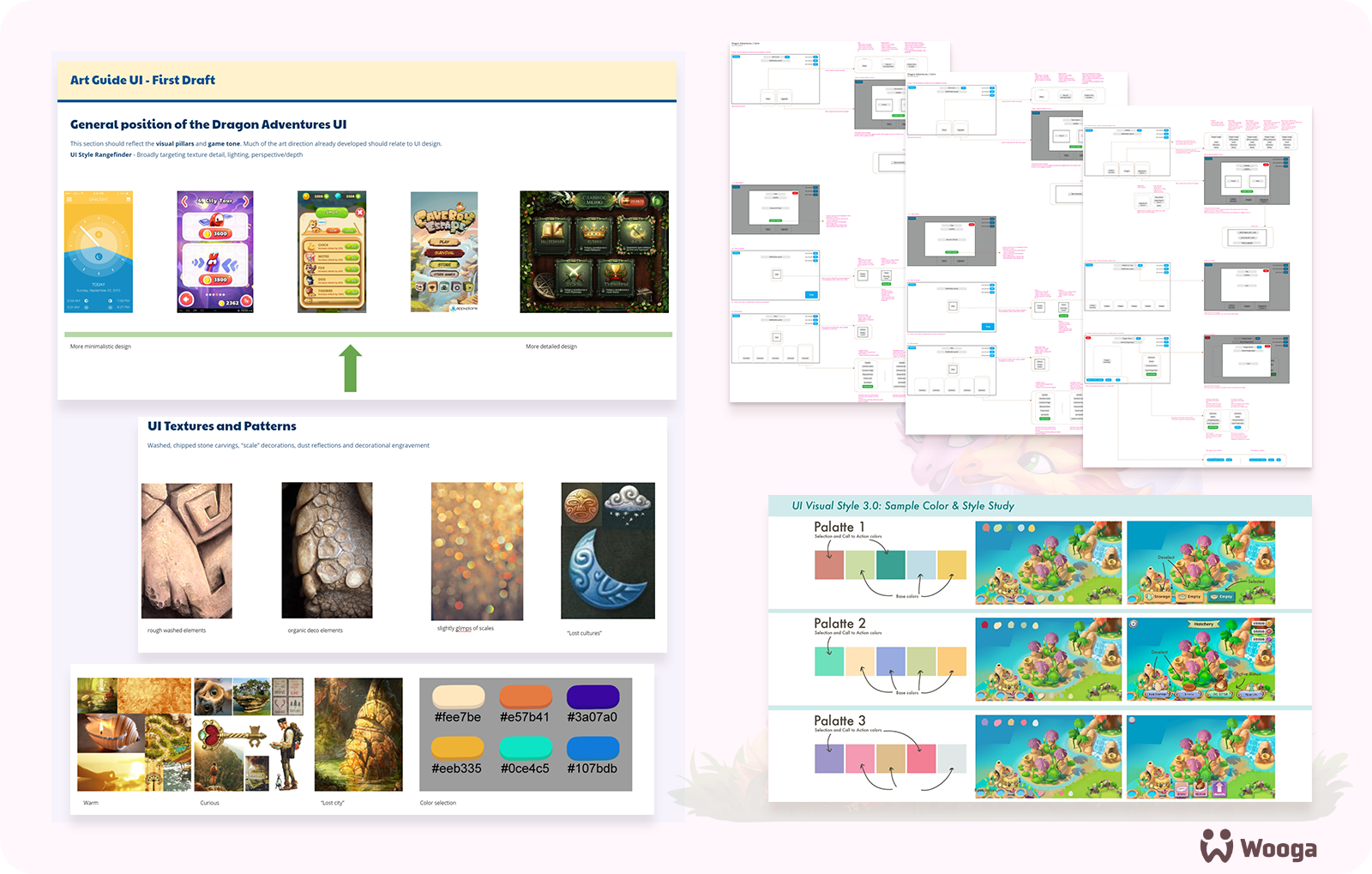Click the 'UI Textures and Patterns' heading
Screen dimensions: 1372x874
point(222,426)
